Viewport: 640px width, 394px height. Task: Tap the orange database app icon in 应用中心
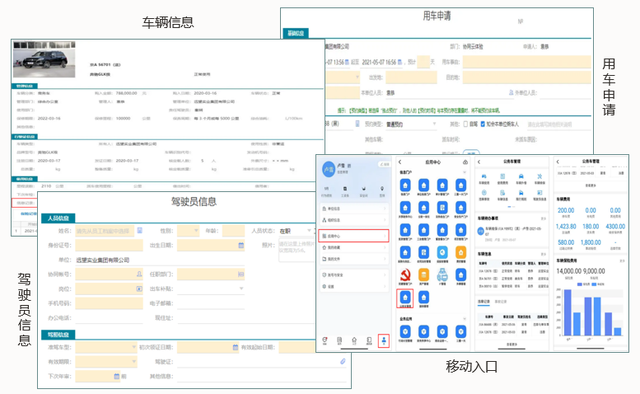(424, 275)
